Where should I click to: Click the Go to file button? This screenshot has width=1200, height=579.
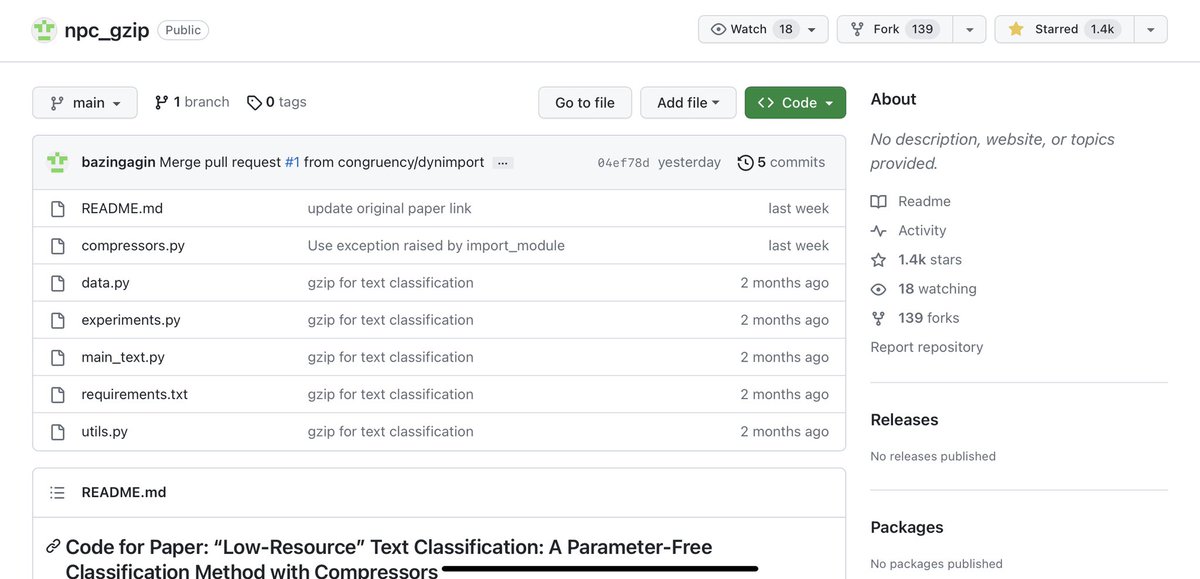tap(585, 102)
